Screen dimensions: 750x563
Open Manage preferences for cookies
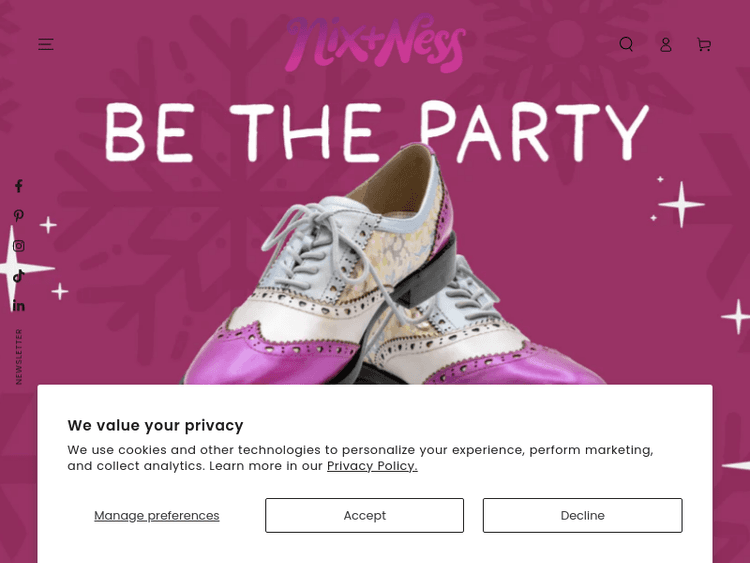(157, 516)
